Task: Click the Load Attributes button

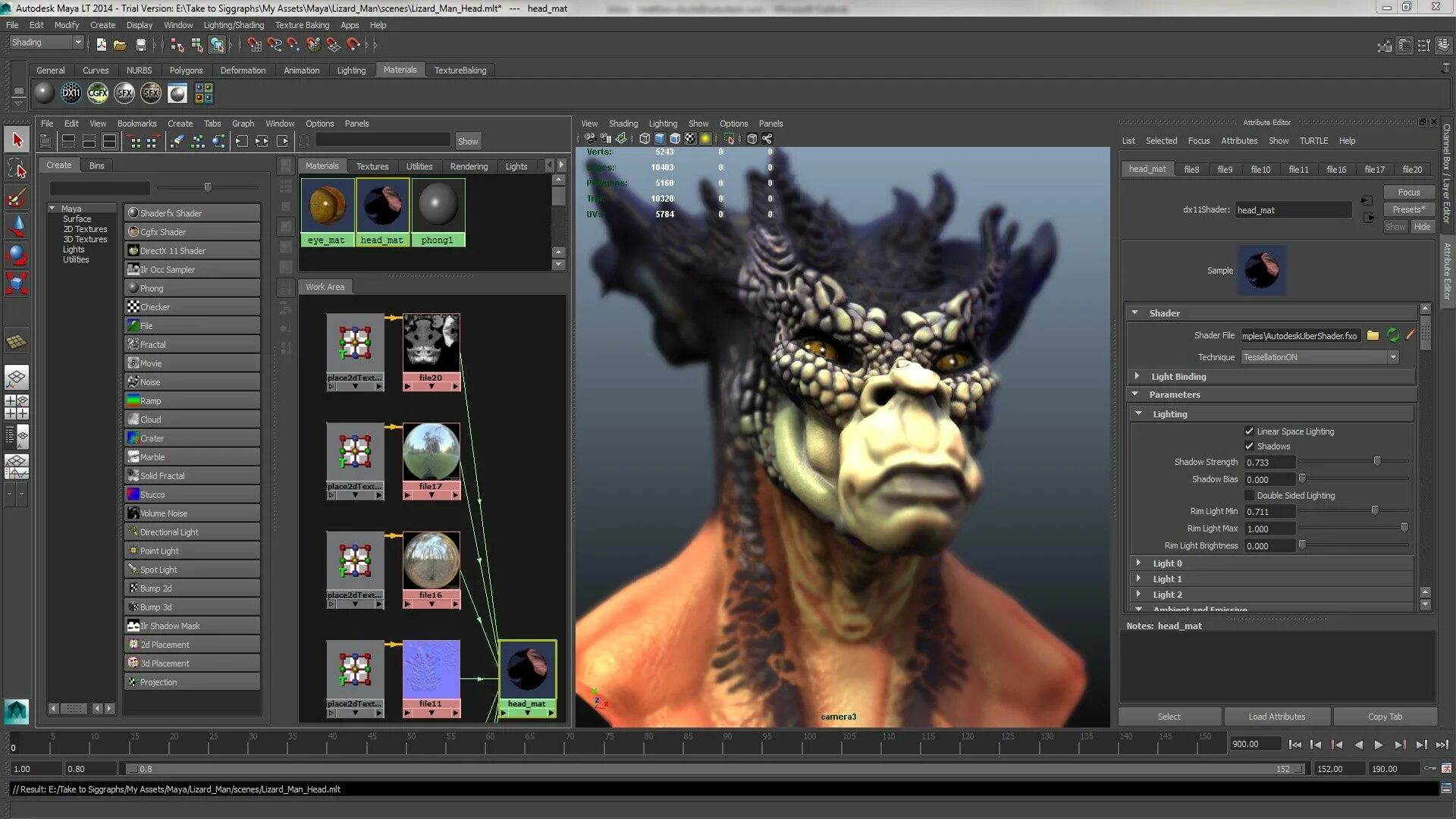Action: pyautogui.click(x=1276, y=717)
